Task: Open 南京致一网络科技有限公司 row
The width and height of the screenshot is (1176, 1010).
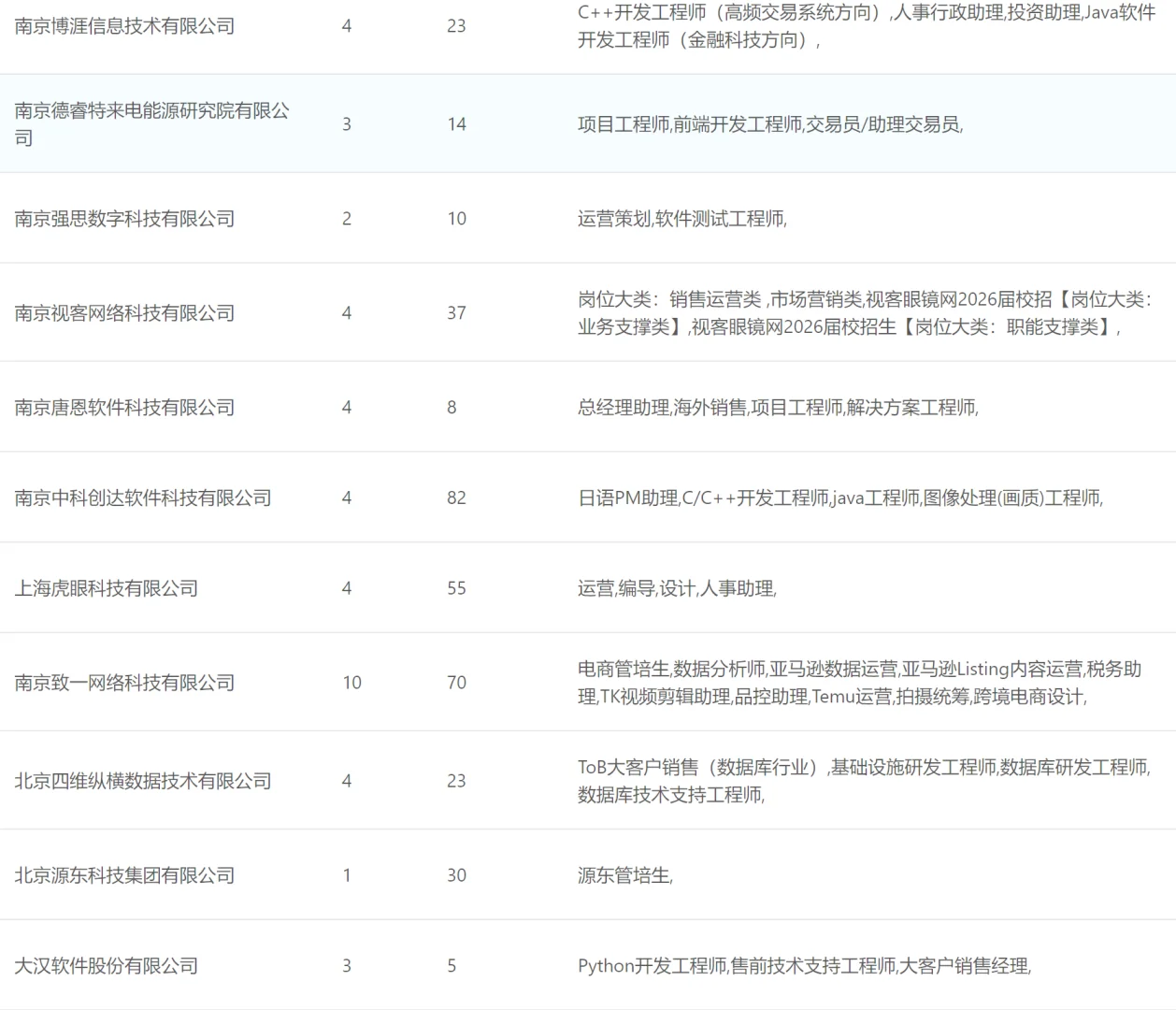Action: click(x=124, y=683)
